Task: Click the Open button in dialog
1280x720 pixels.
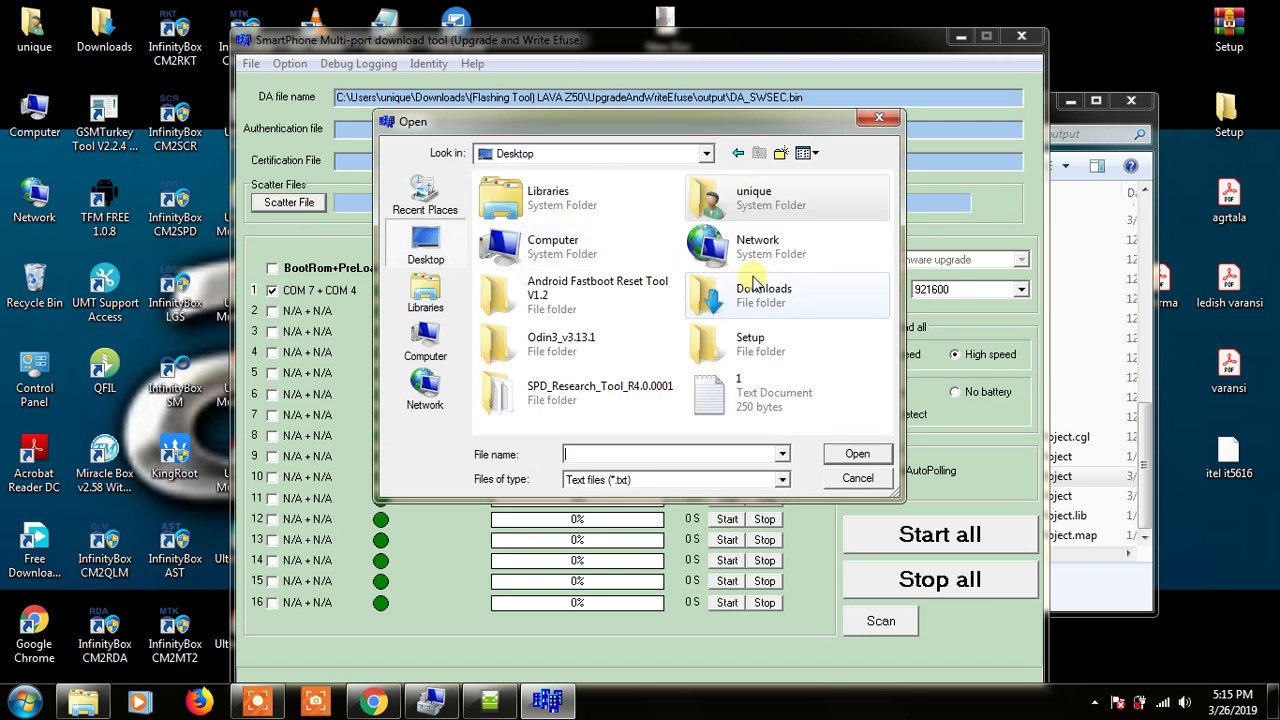Action: (857, 454)
